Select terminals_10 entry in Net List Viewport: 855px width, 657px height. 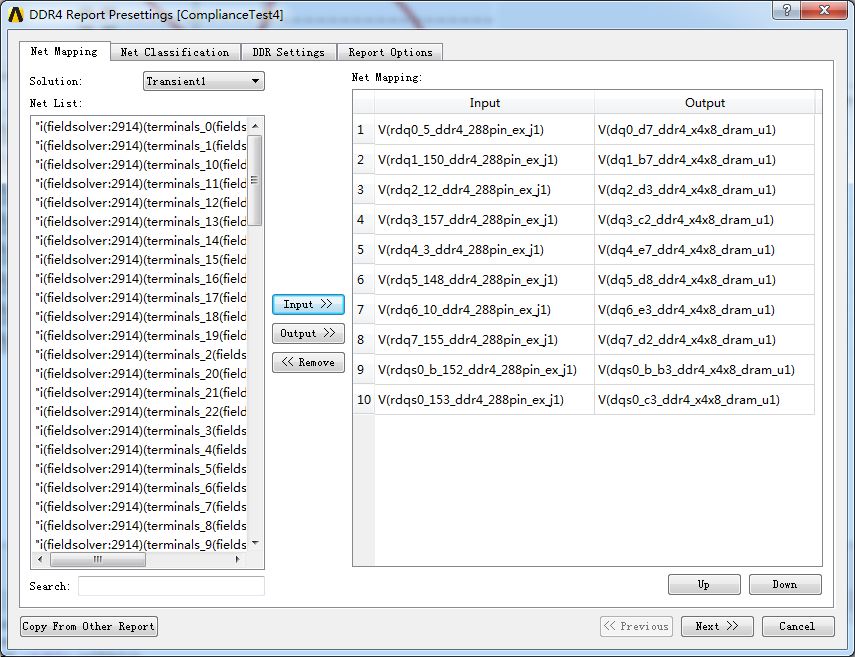coord(141,165)
